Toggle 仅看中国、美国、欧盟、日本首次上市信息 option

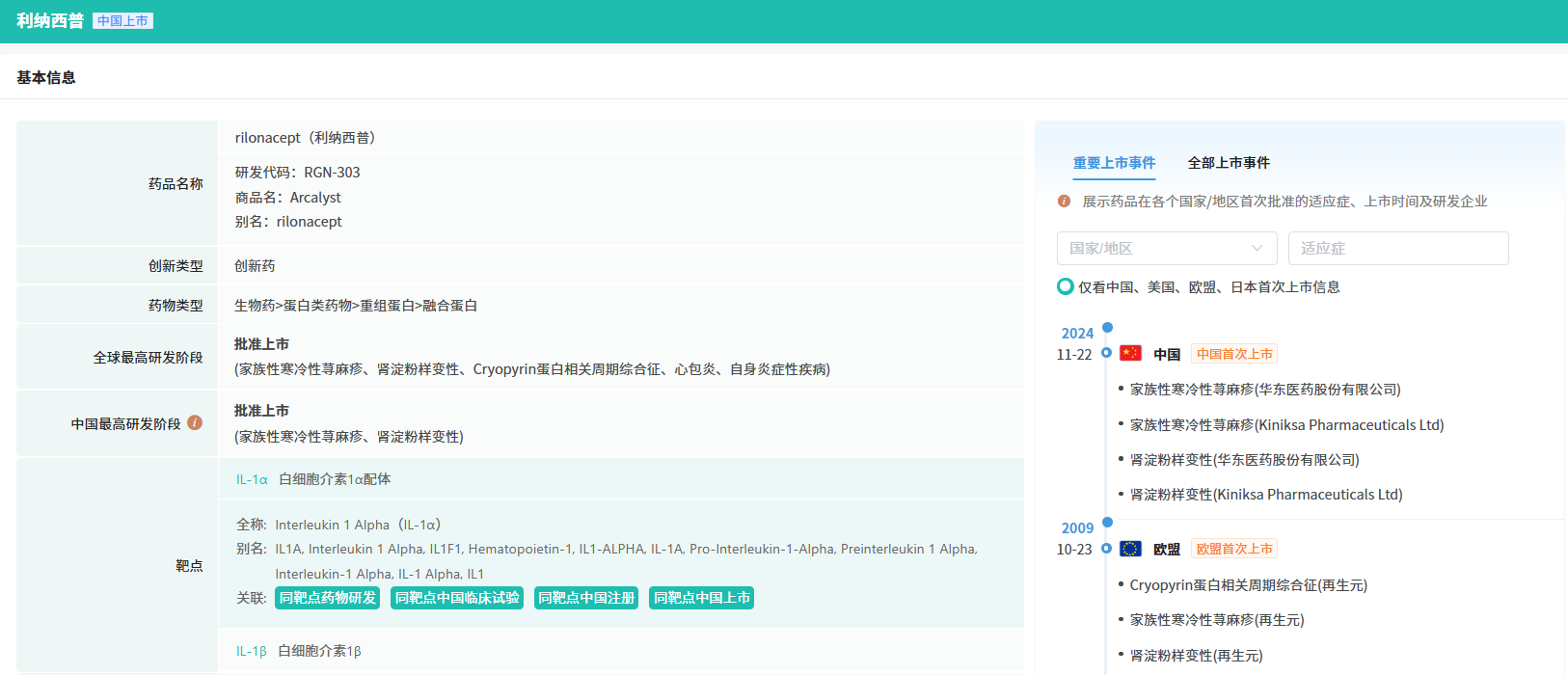(x=1066, y=286)
